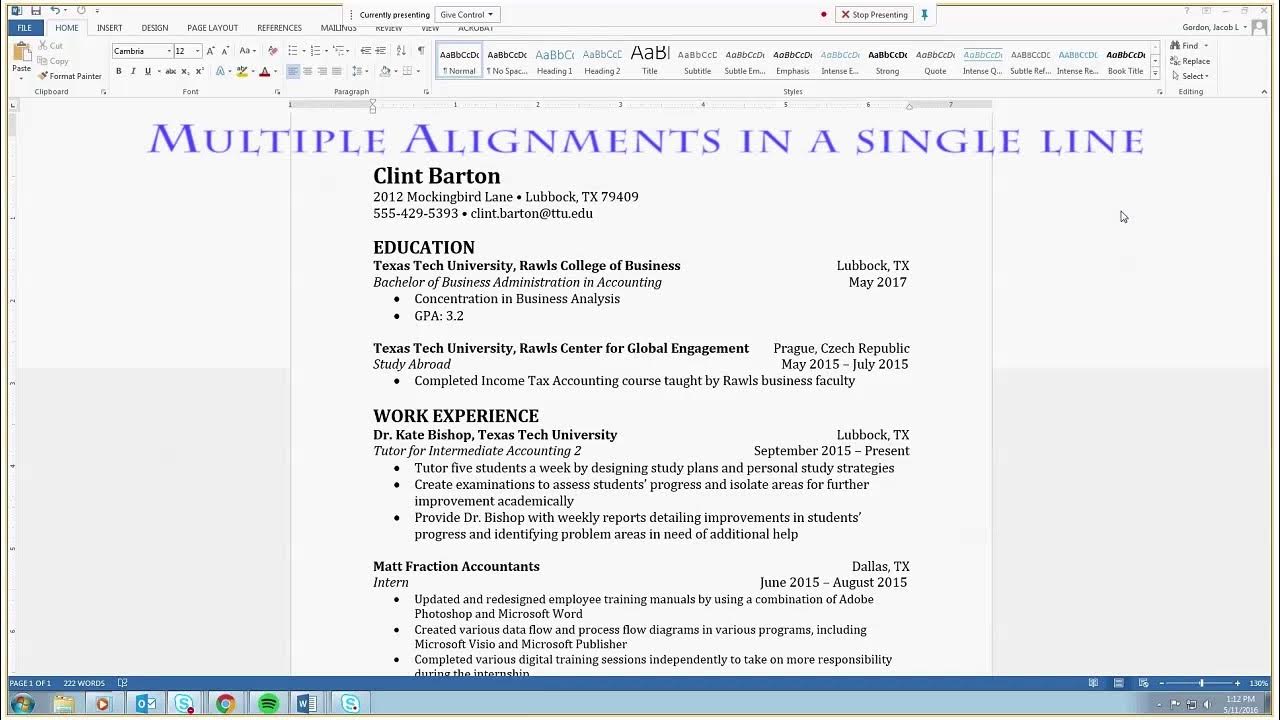Click the 222 WORDS count in status bar
This screenshot has height=720, width=1280.
pyautogui.click(x=84, y=683)
